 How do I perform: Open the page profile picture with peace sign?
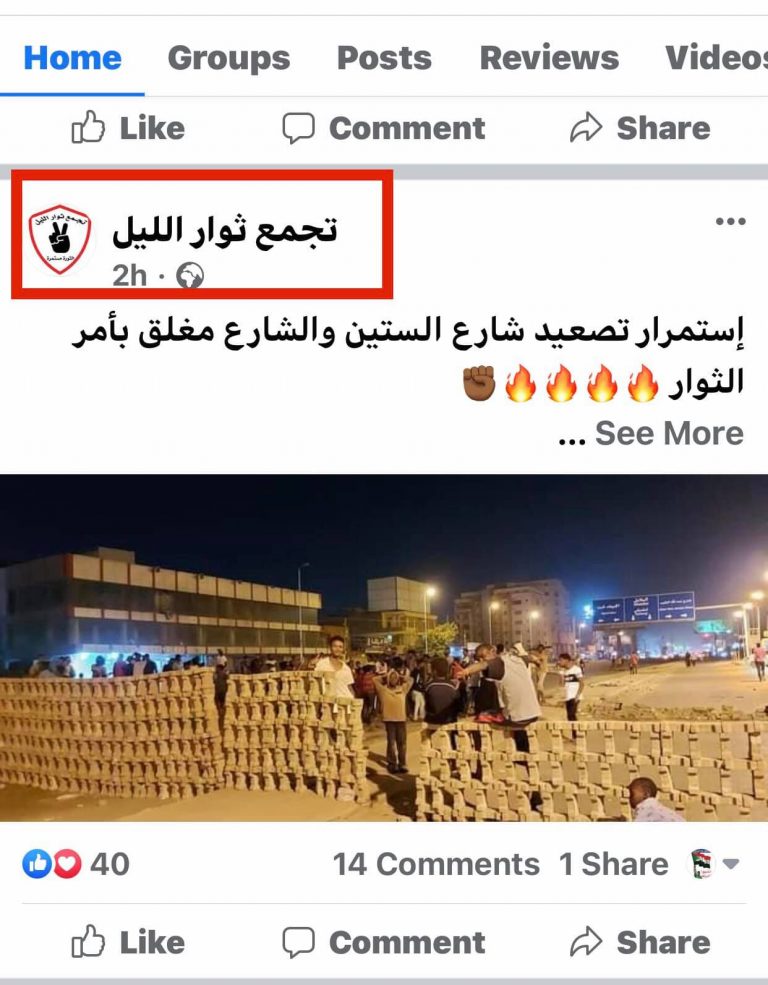tap(60, 239)
